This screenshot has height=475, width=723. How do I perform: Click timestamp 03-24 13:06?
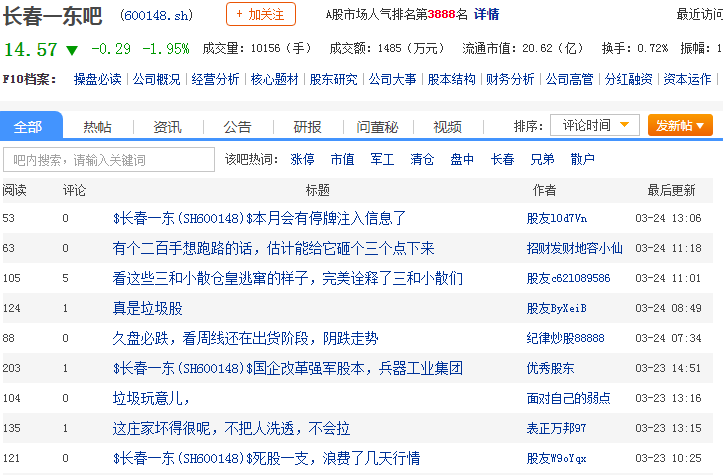pos(668,218)
